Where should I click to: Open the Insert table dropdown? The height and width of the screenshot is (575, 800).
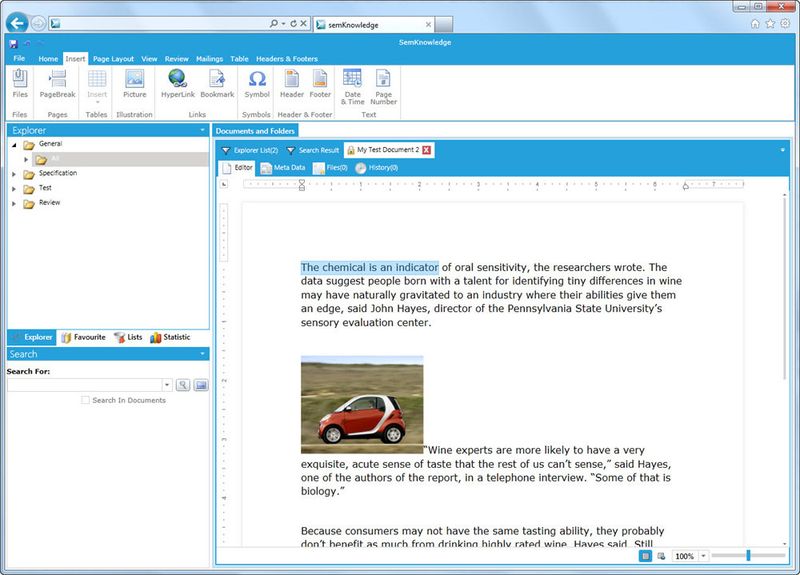[97, 86]
